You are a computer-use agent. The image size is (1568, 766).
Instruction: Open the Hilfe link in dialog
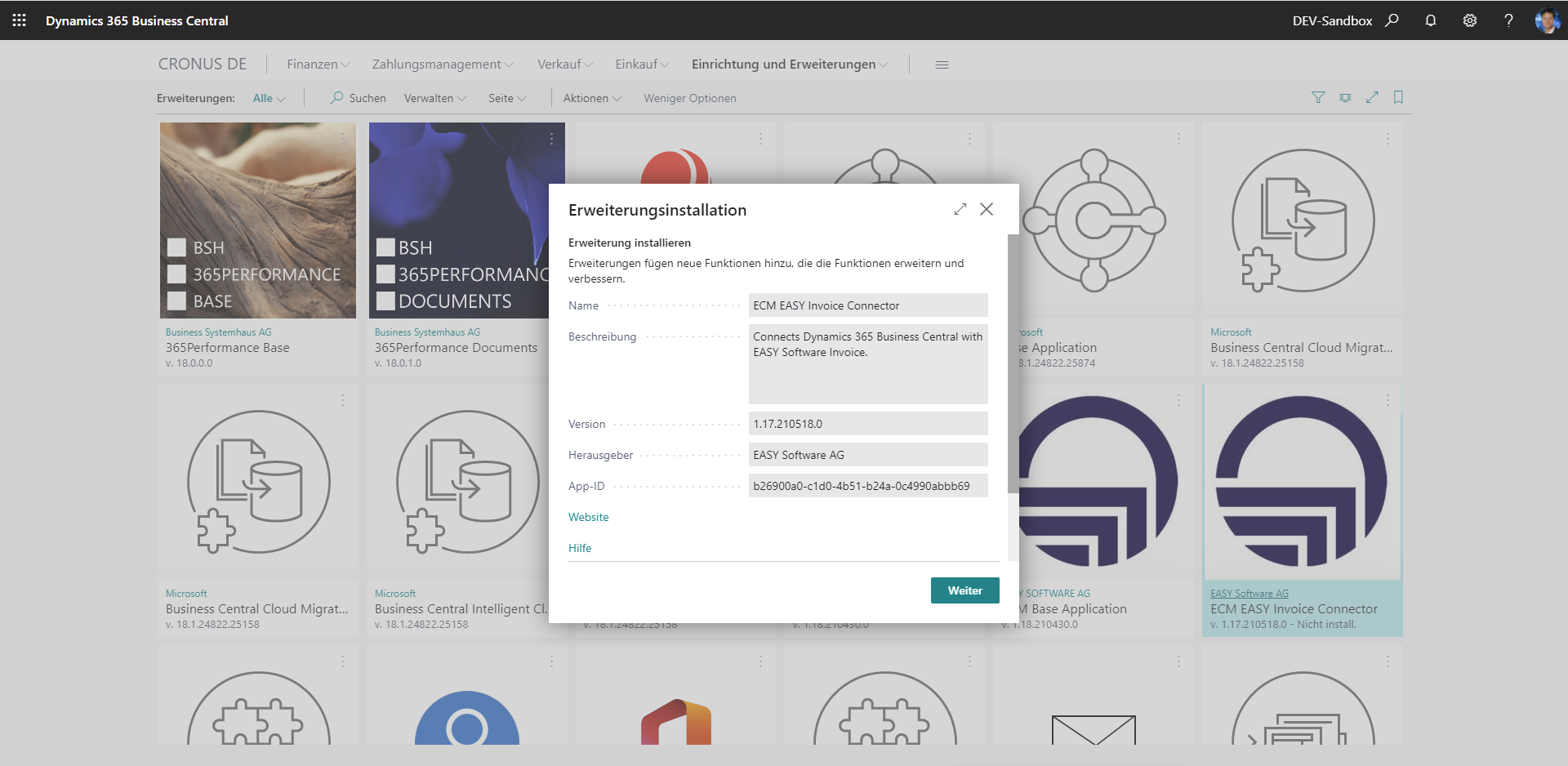580,548
